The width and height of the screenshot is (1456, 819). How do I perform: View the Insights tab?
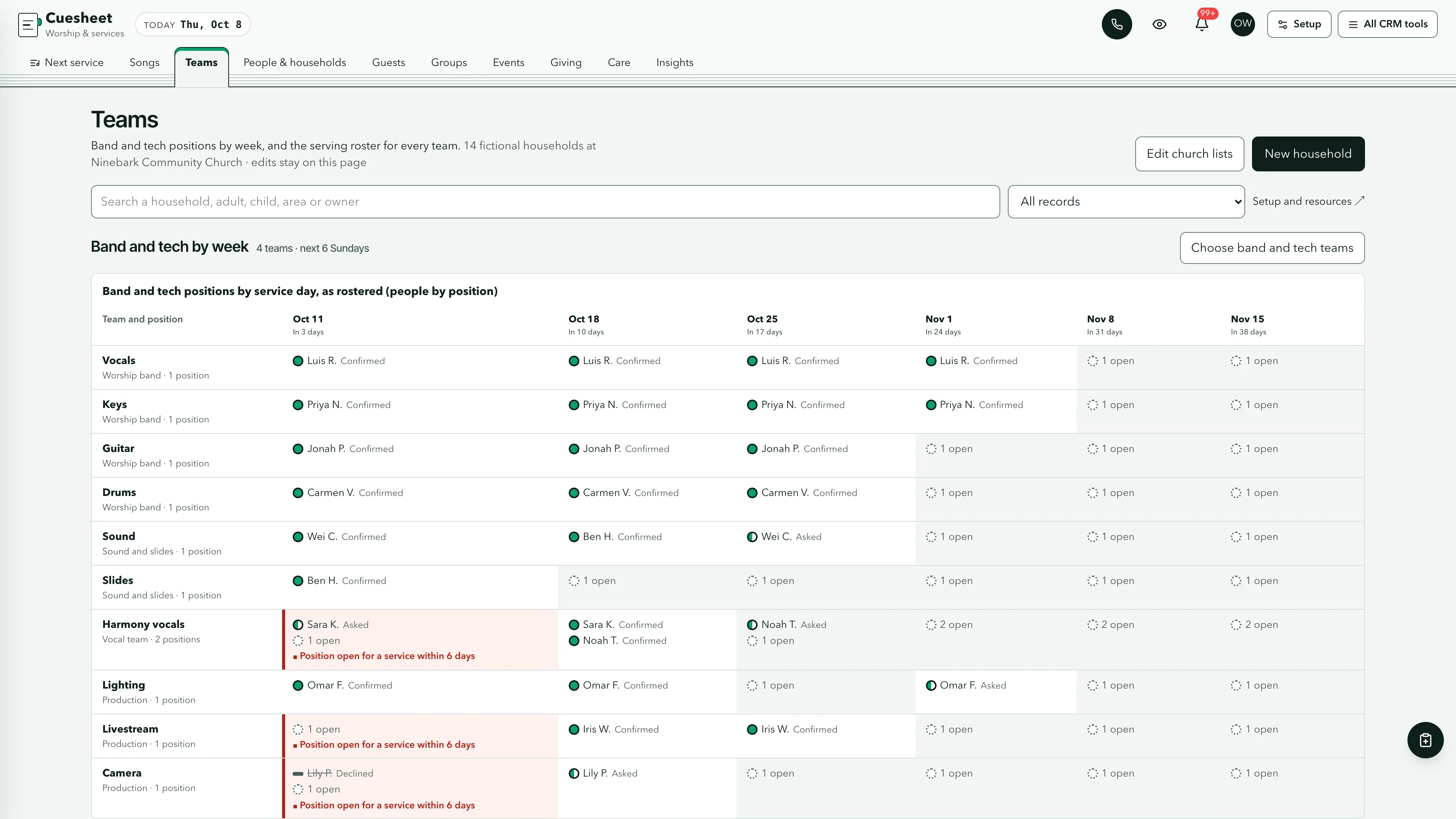[x=674, y=63]
